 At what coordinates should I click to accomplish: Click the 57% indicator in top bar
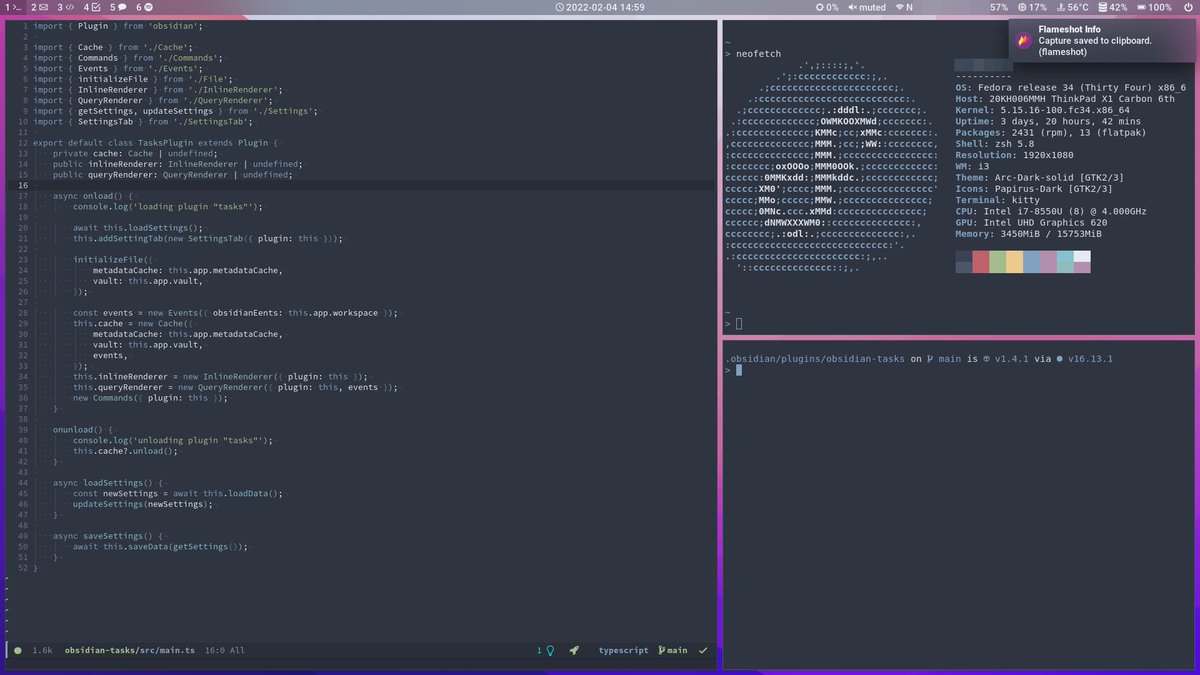pos(999,7)
